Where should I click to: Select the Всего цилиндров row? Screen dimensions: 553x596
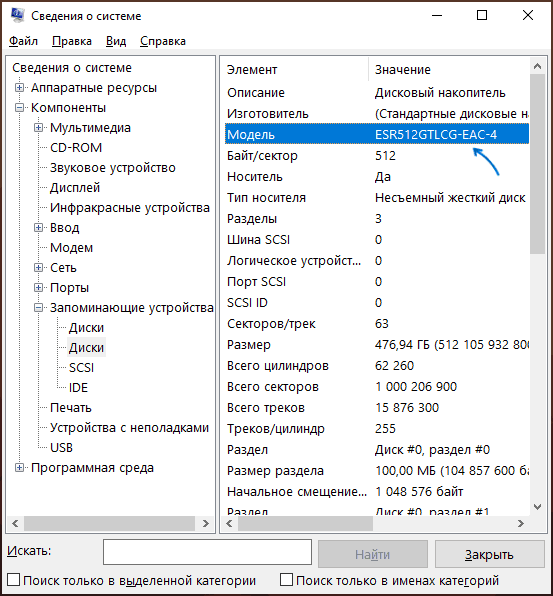pos(377,366)
